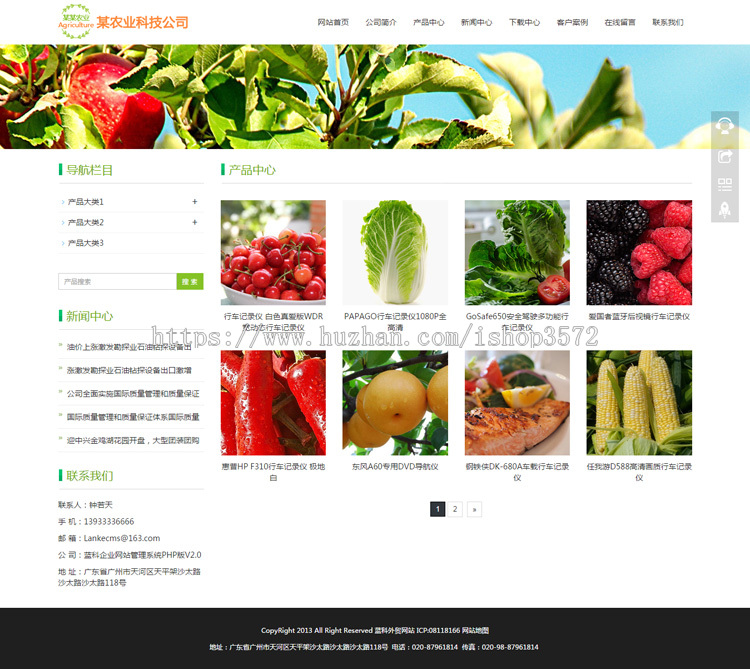750x669 pixels.
Task: Open the 产品大类3 category
Action: pyautogui.click(x=86, y=243)
